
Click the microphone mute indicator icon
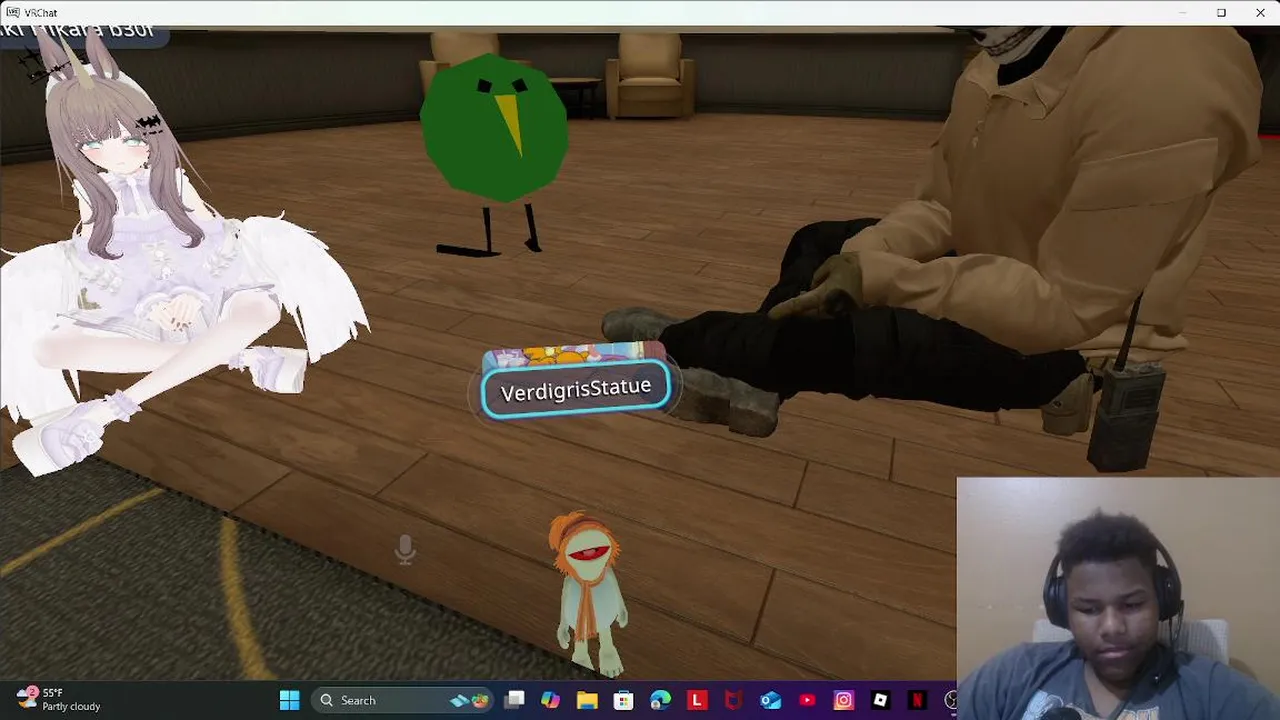[x=405, y=550]
